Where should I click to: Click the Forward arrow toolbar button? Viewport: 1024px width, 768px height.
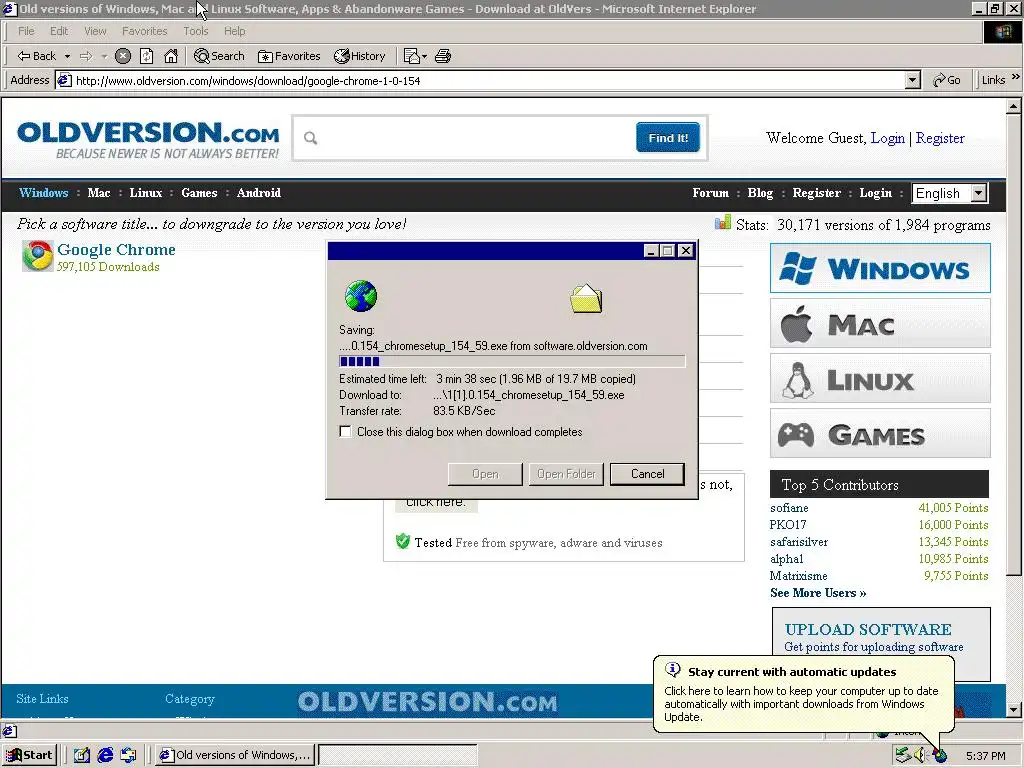[86, 56]
